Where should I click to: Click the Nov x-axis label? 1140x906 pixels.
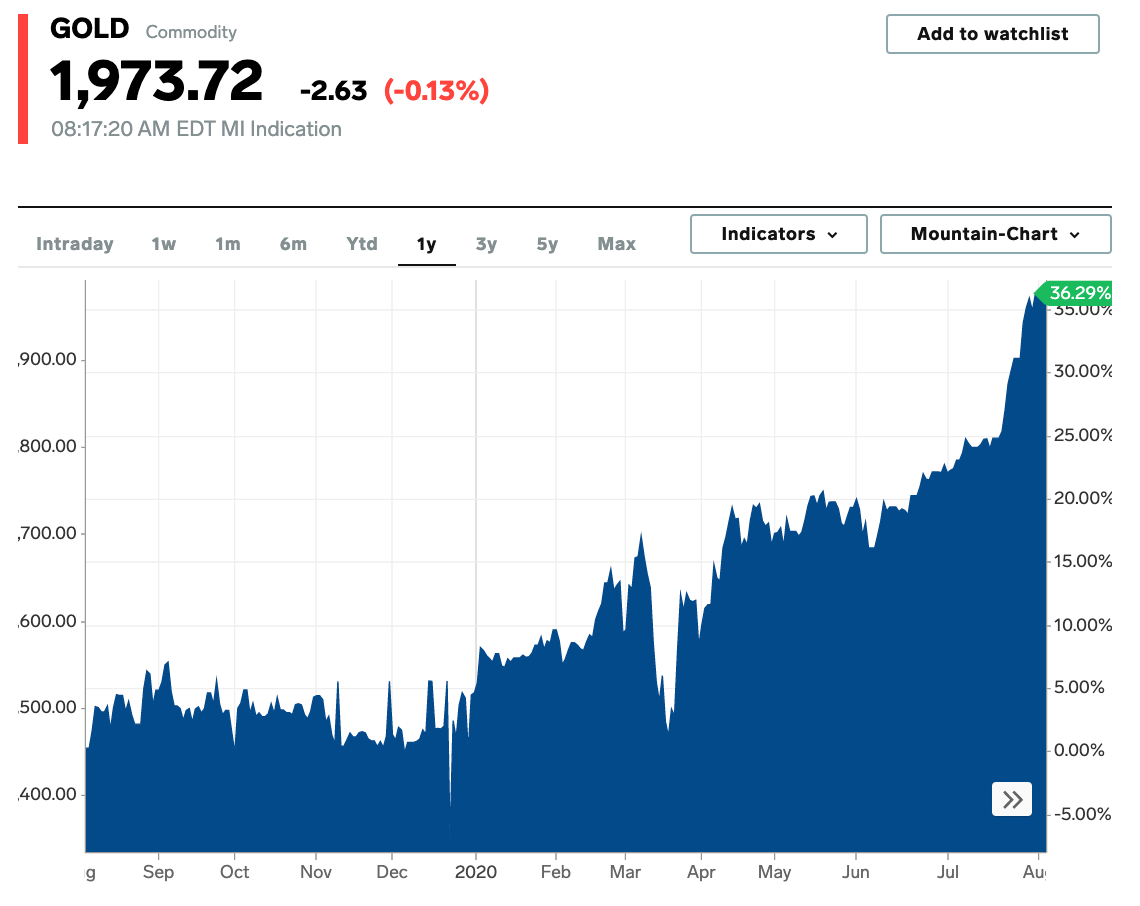point(316,872)
